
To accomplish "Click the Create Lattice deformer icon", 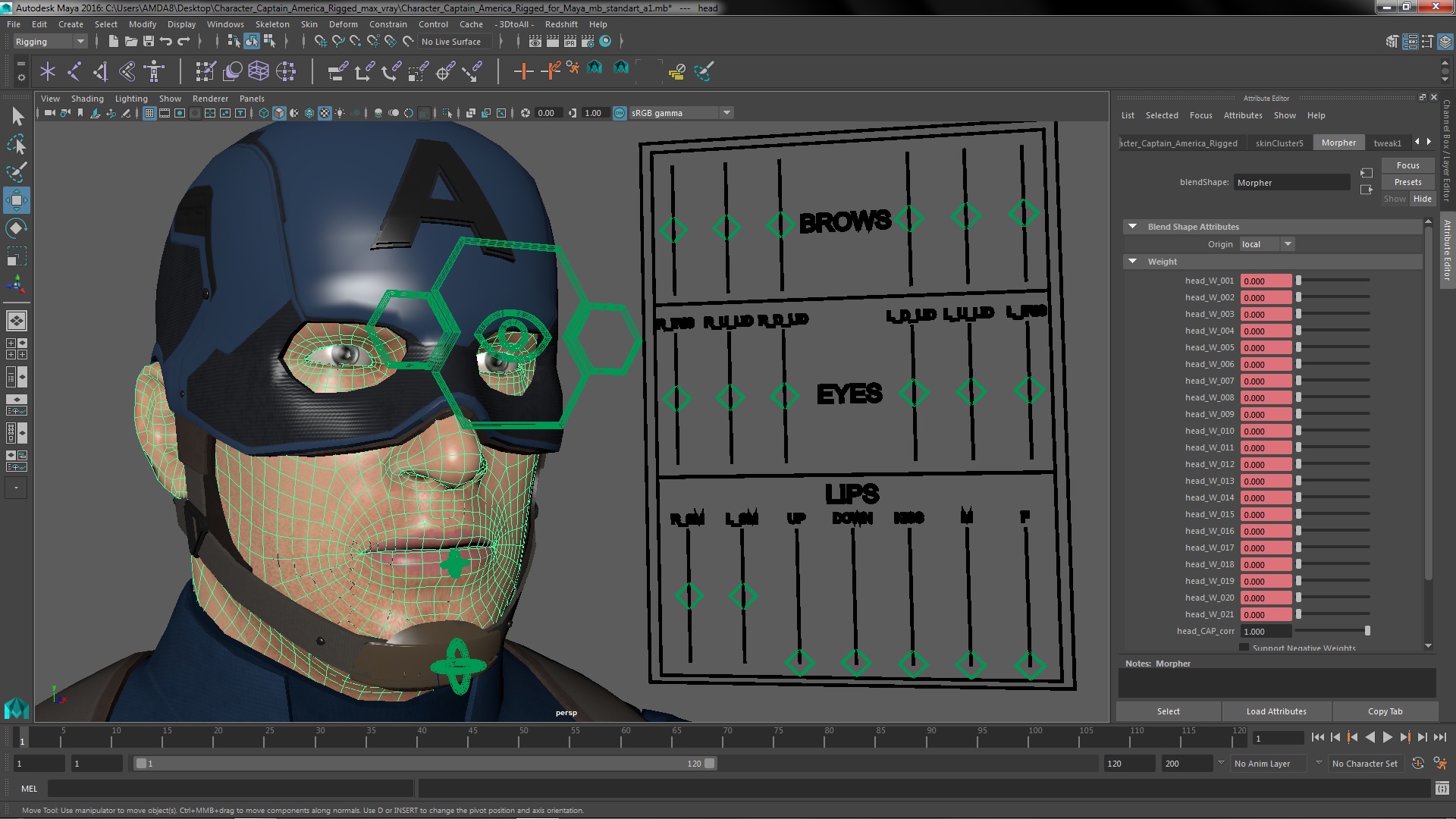I will click(259, 72).
